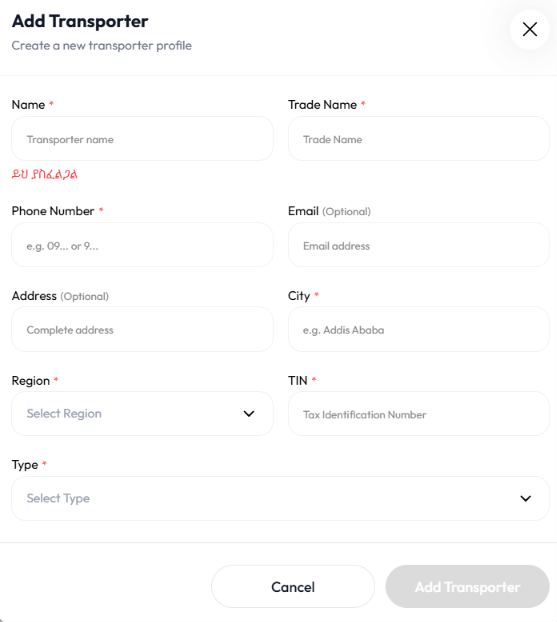Click the Add Transporter dialog heading
Screen dimensions: 557x622
80,21
